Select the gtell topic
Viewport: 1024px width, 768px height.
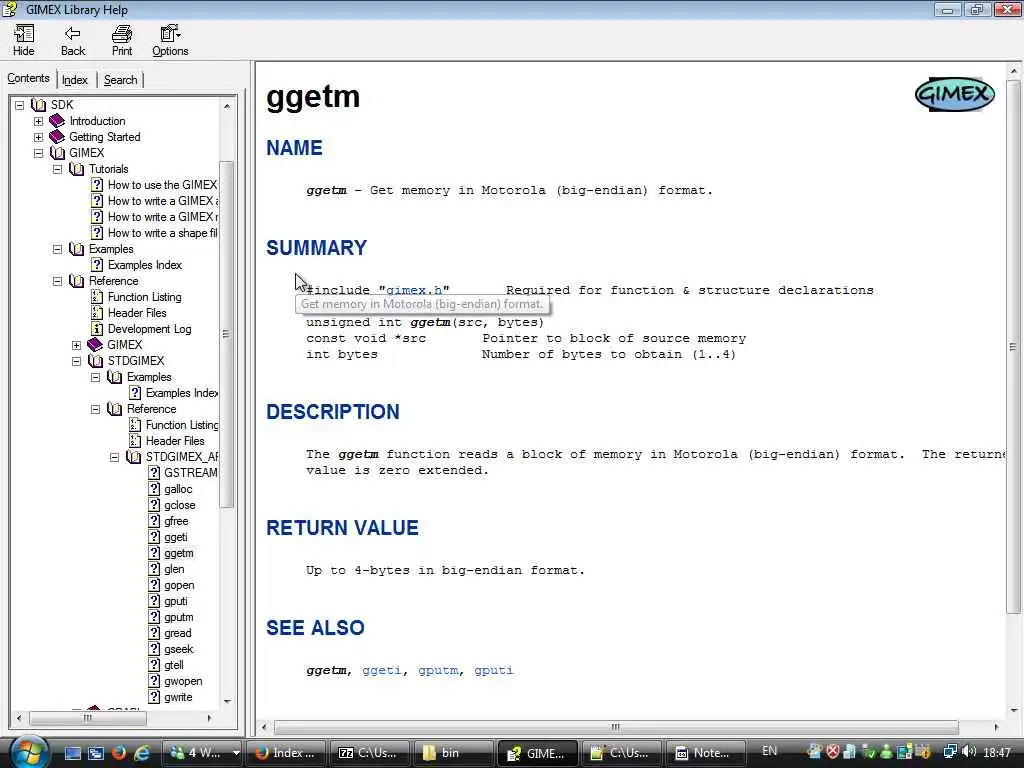click(x=174, y=665)
